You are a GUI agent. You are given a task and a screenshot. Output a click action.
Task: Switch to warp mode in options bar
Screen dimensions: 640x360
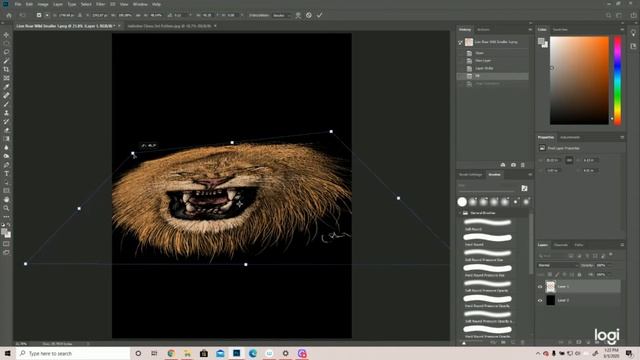pos(298,15)
